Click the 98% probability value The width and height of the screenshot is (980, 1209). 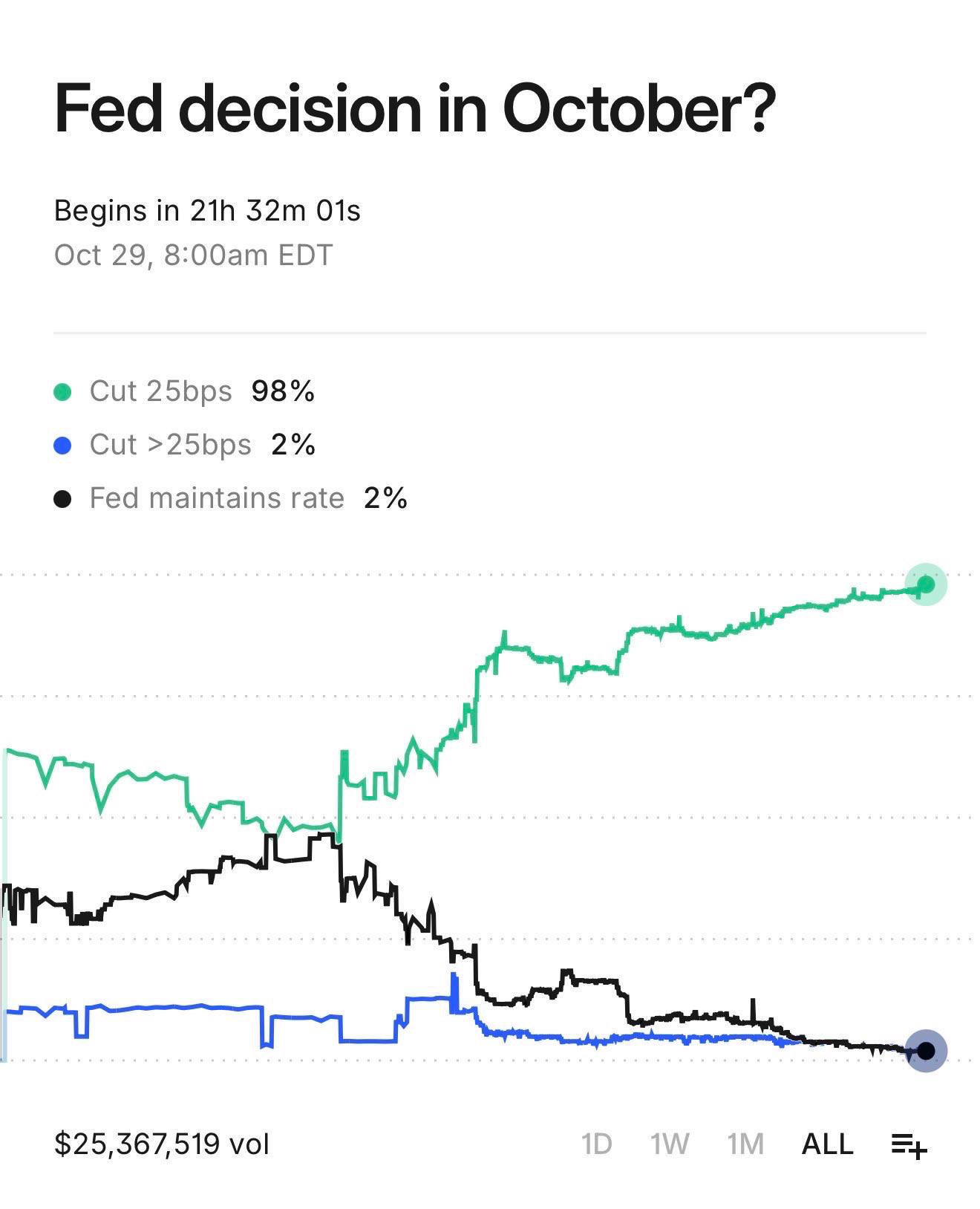283,391
